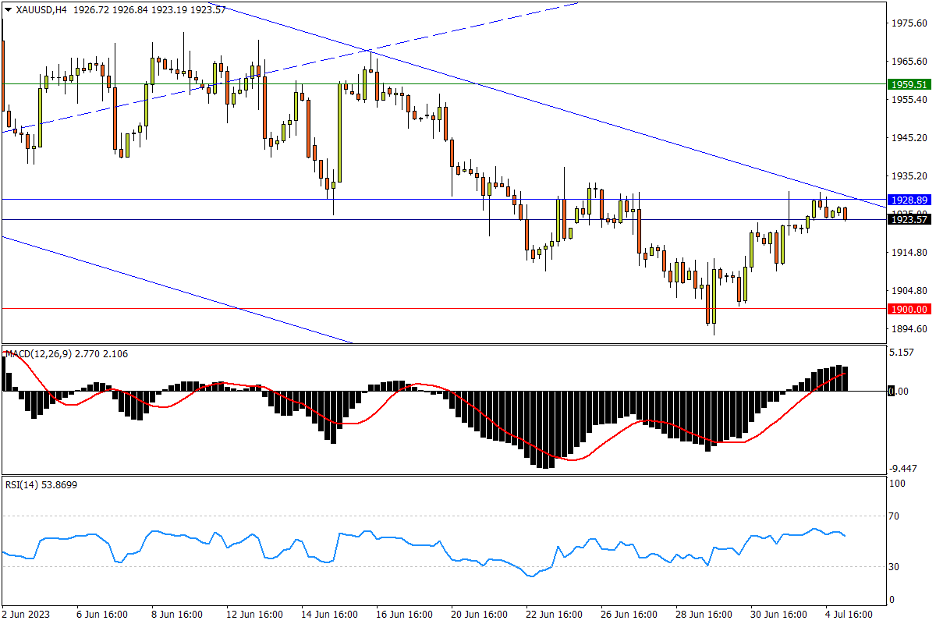
Task: Click the black 1923.57 current price tag
Action: 910,220
